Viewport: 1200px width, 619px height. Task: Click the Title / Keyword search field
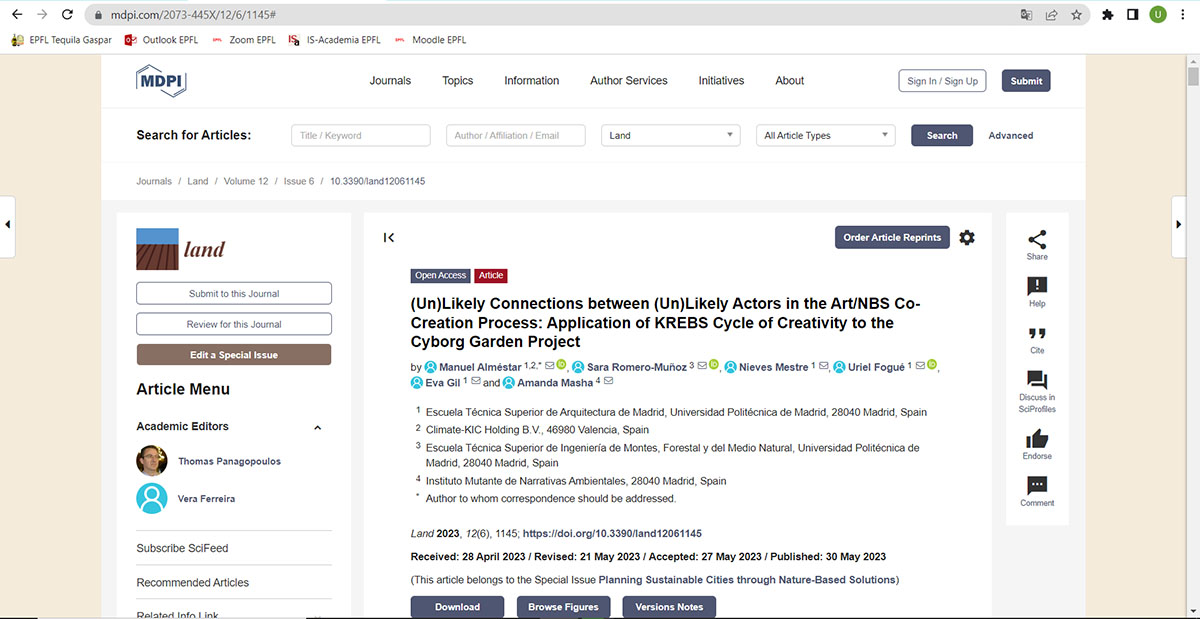point(361,136)
